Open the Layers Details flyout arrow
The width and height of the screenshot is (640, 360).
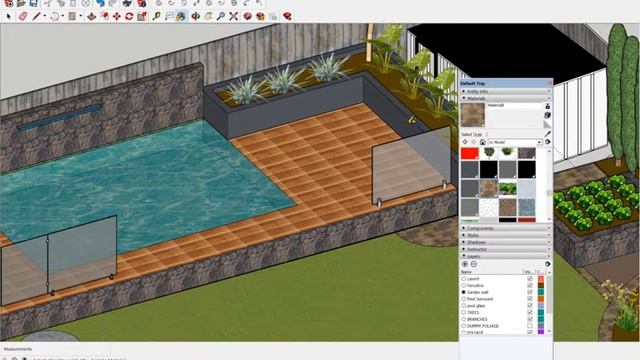pyautogui.click(x=548, y=264)
